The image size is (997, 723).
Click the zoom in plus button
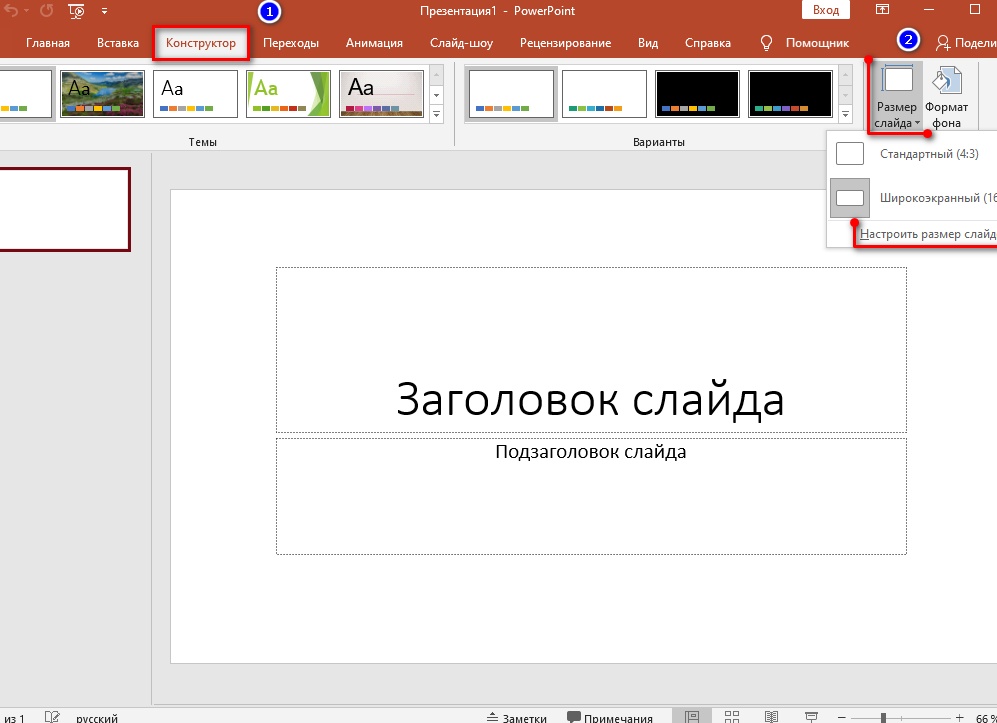[x=959, y=718]
